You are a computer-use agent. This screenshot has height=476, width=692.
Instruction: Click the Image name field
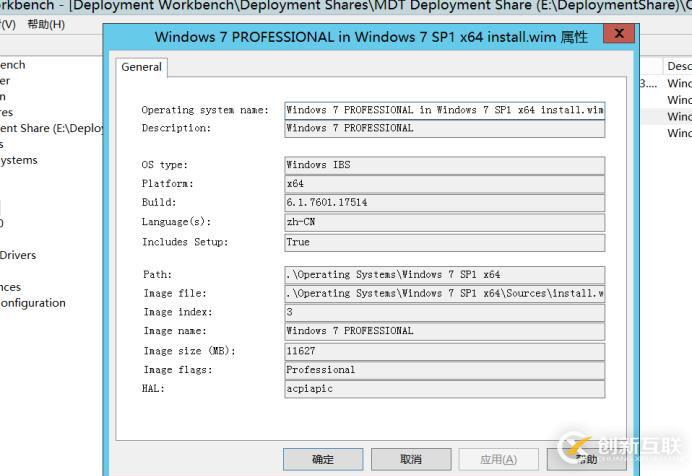pos(444,331)
